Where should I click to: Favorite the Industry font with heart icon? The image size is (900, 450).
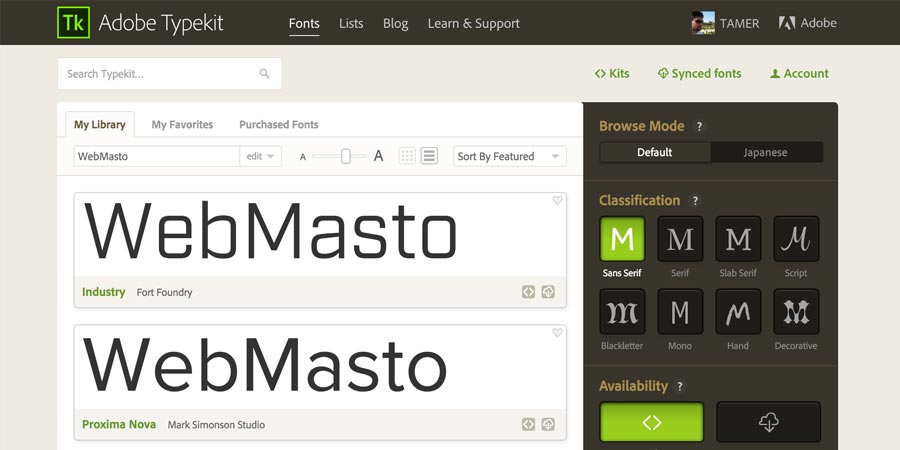coord(557,200)
